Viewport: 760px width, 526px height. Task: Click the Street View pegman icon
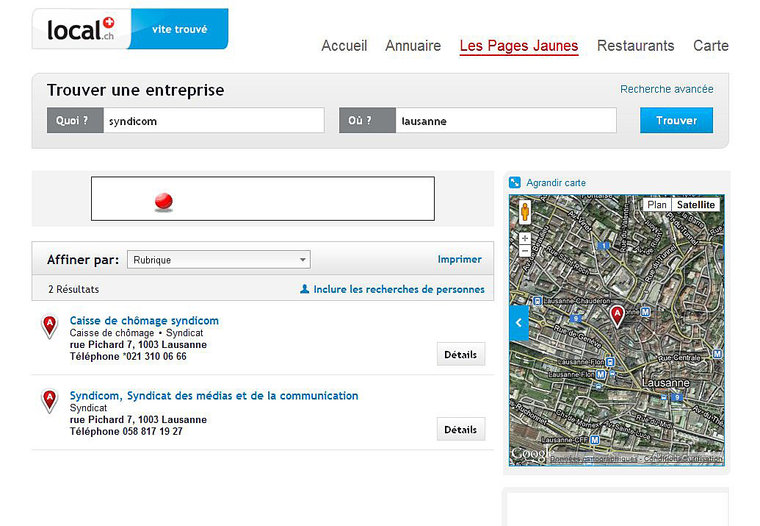coord(524,212)
